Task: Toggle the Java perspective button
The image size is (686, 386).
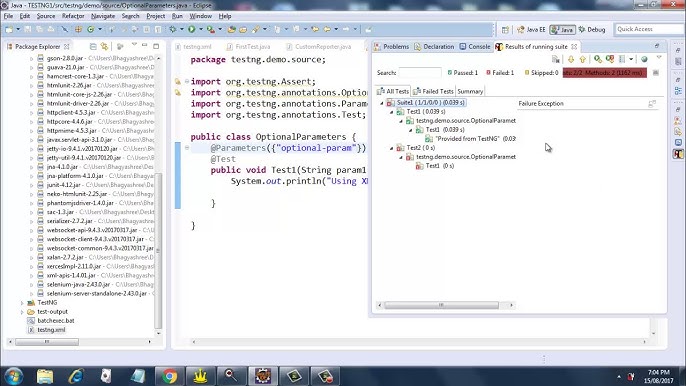Action: click(x=562, y=29)
